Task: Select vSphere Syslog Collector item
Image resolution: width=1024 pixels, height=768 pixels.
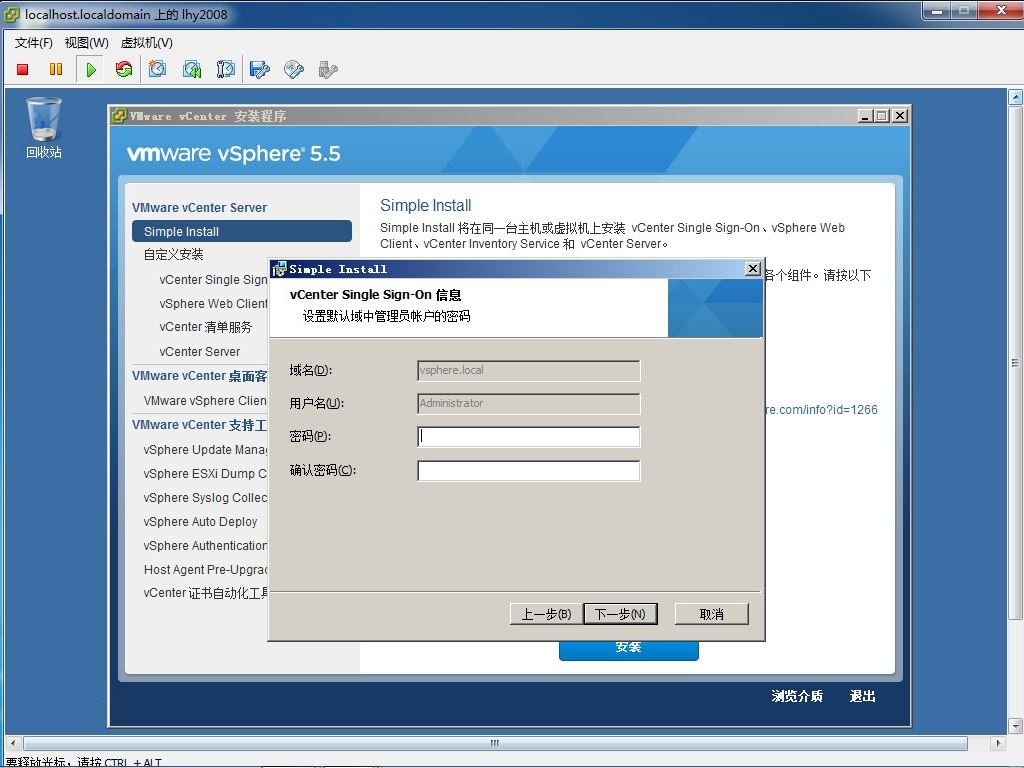Action: tap(205, 498)
